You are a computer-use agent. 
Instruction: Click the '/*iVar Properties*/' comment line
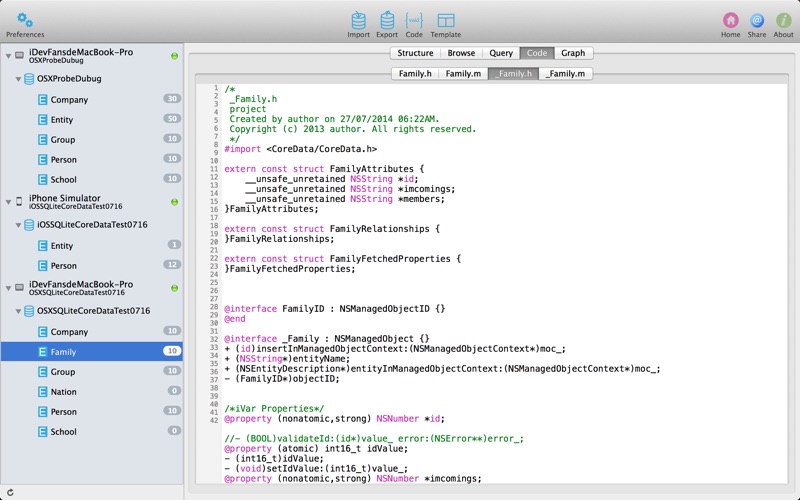click(x=274, y=409)
